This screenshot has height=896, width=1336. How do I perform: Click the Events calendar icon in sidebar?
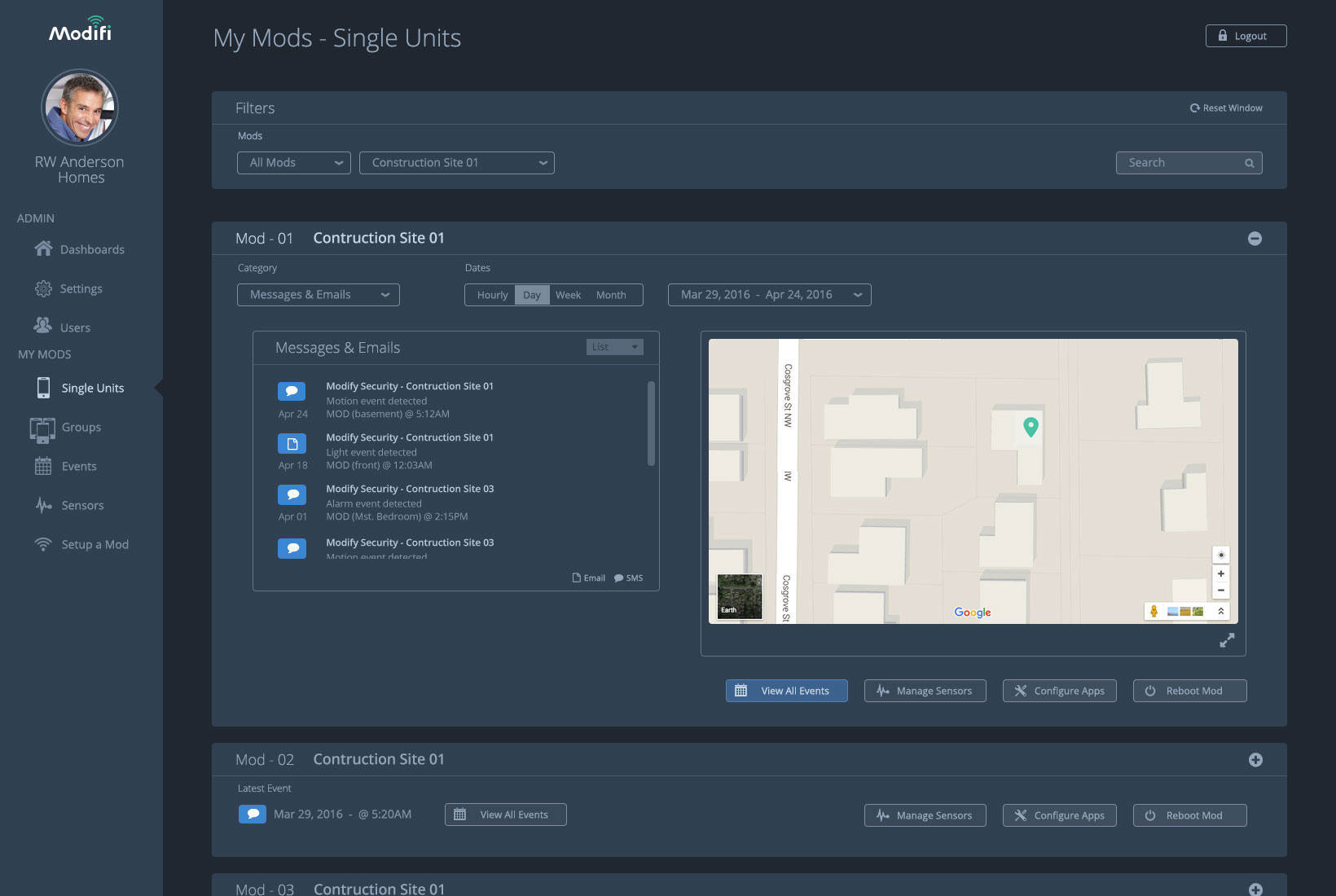pos(43,466)
